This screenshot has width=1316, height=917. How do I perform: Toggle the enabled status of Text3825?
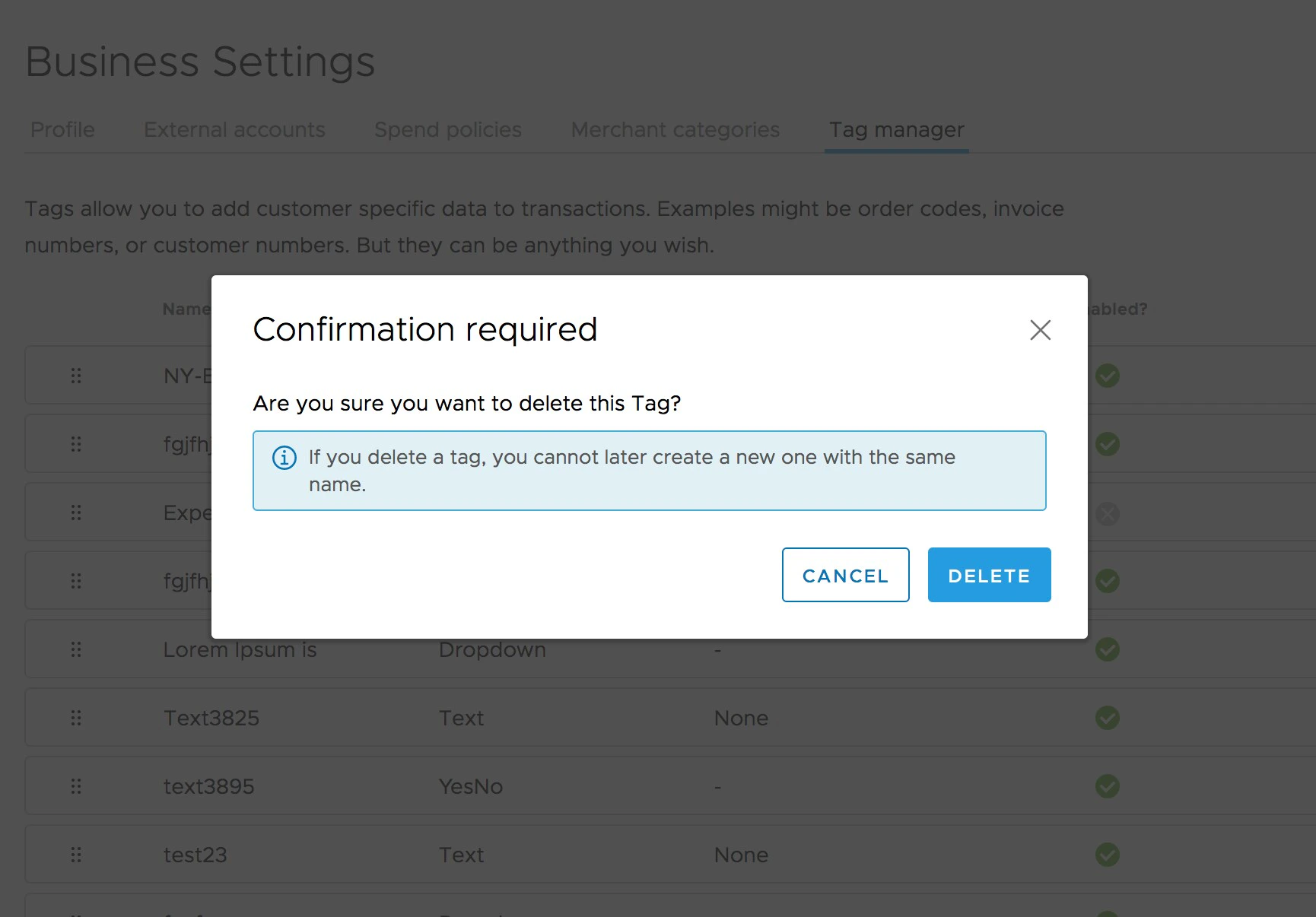[x=1107, y=717]
